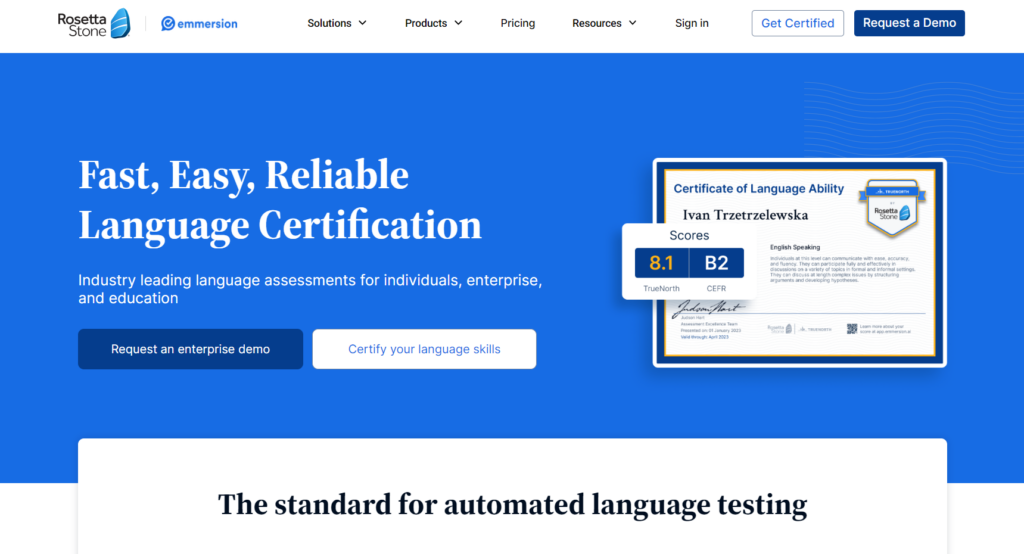Click the English Speaking label on certificate
Viewport: 1024px width, 554px height.
795,247
